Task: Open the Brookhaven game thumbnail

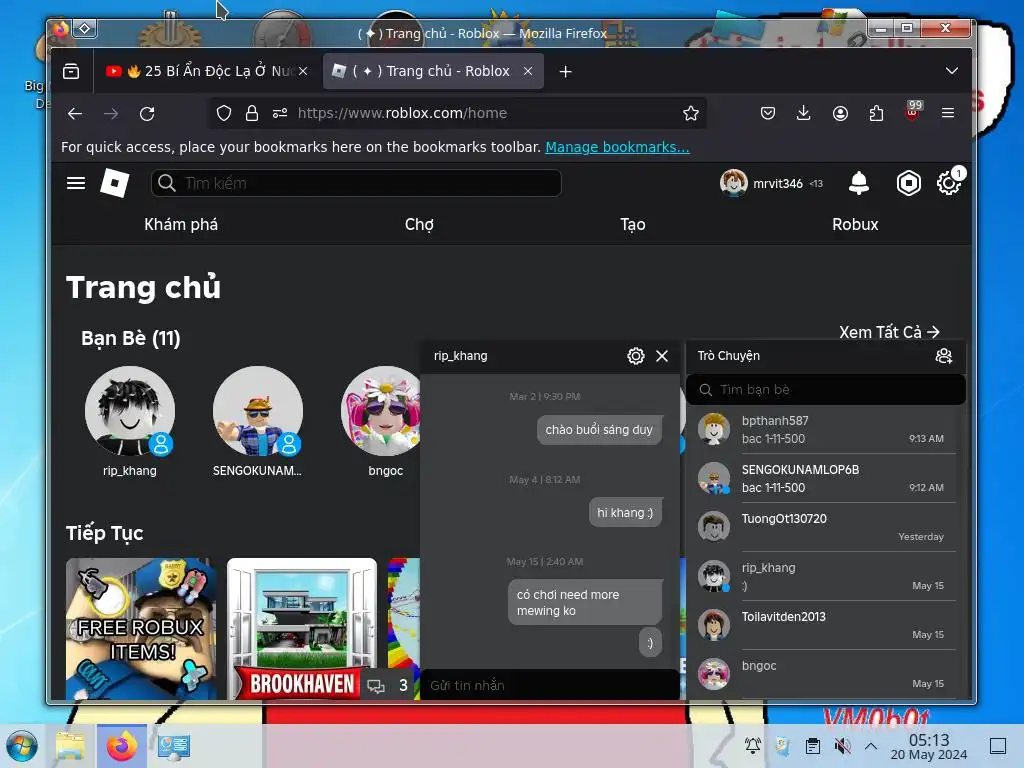Action: pos(302,628)
